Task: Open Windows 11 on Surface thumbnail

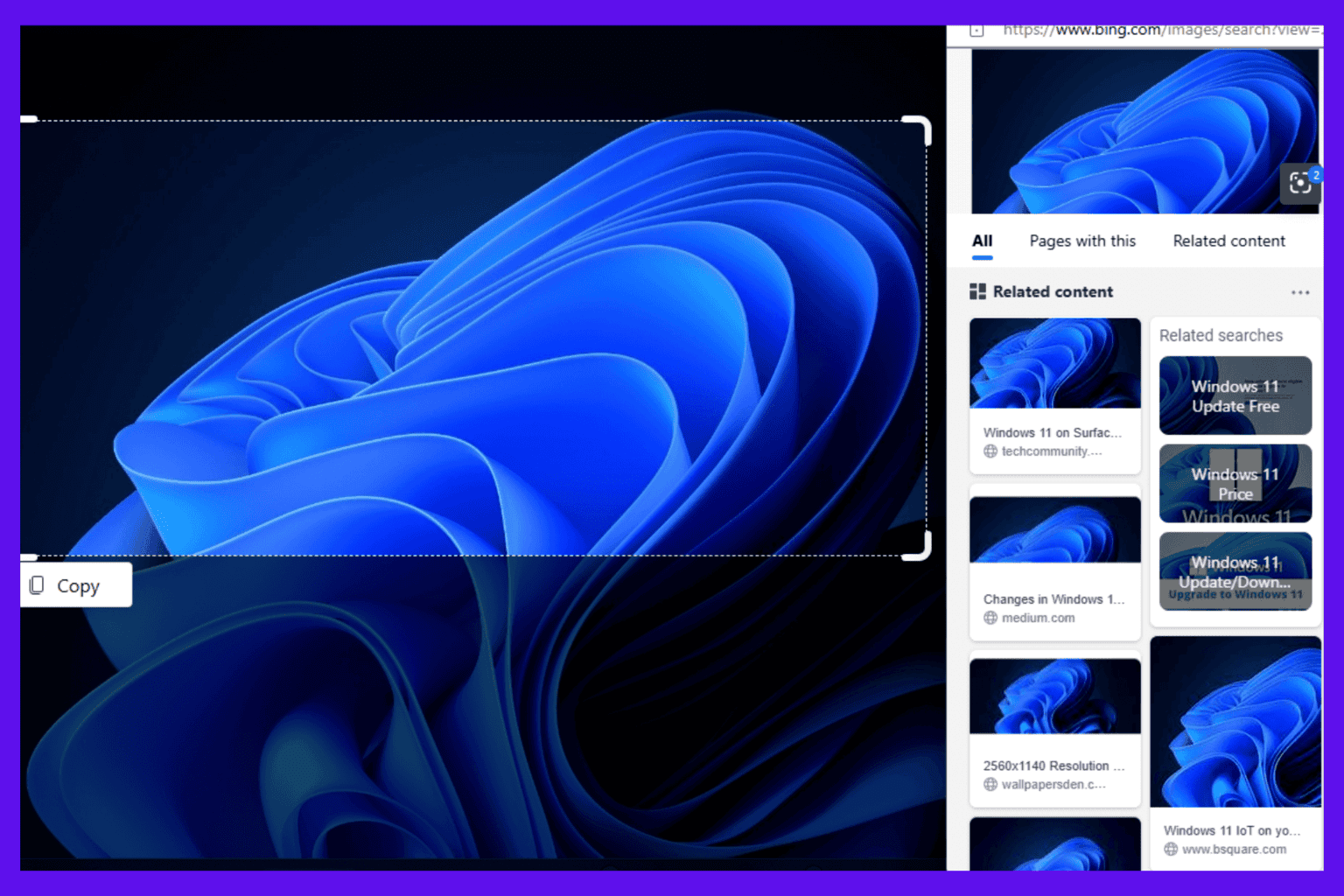Action: point(1054,363)
